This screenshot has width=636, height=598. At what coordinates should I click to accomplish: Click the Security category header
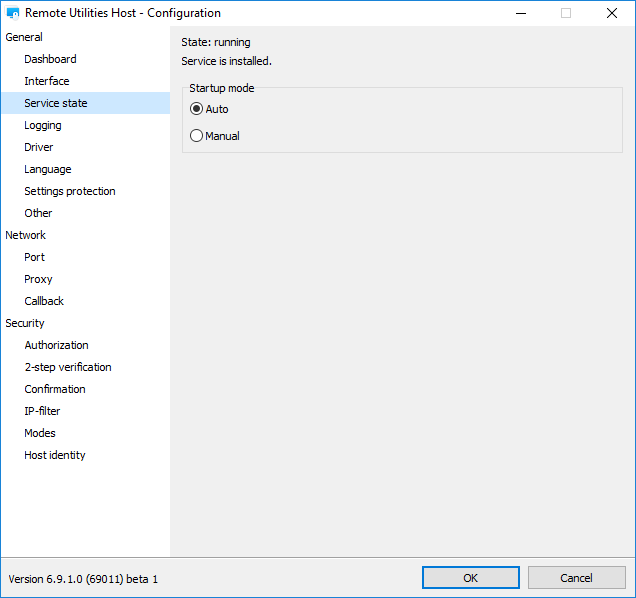25,323
